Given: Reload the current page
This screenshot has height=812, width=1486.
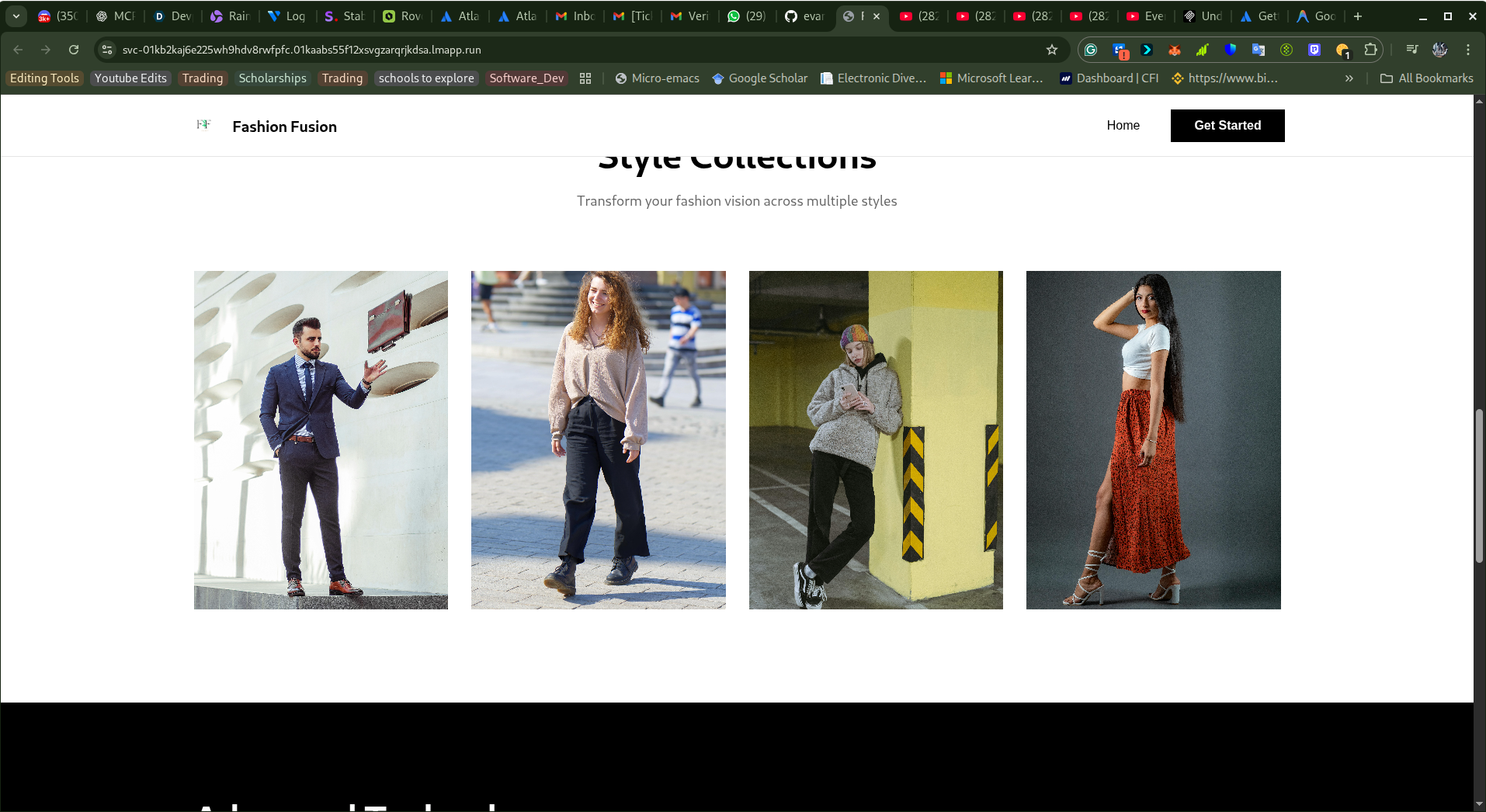Looking at the screenshot, I should coord(74,50).
